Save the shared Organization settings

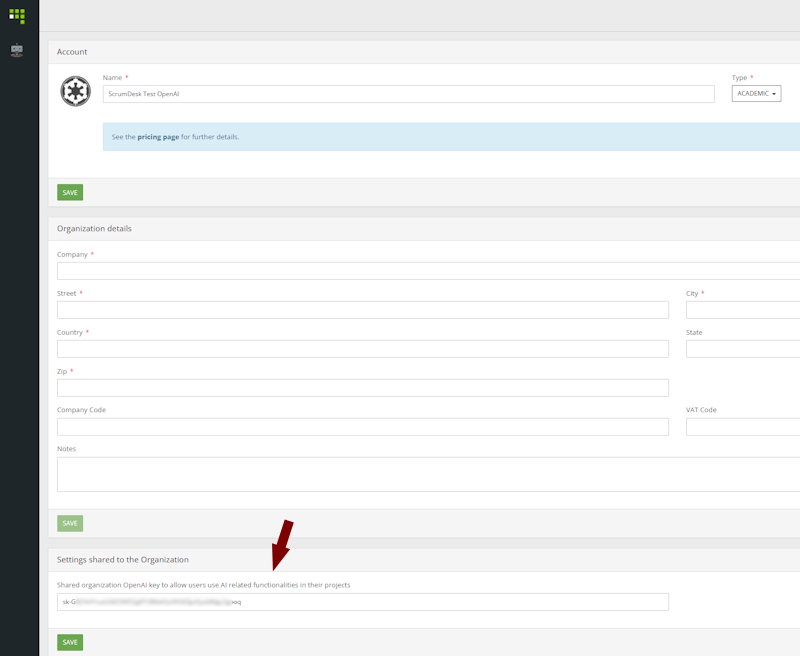(x=70, y=642)
